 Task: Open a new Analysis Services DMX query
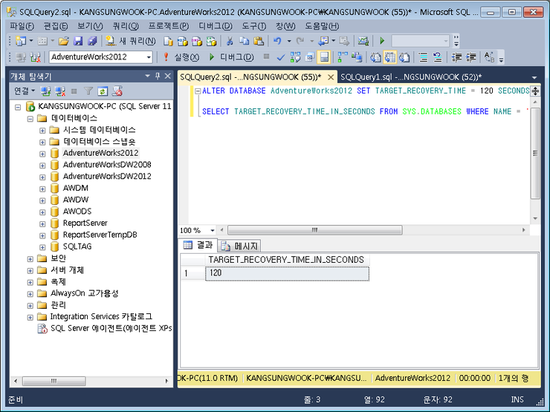[x=197, y=41]
